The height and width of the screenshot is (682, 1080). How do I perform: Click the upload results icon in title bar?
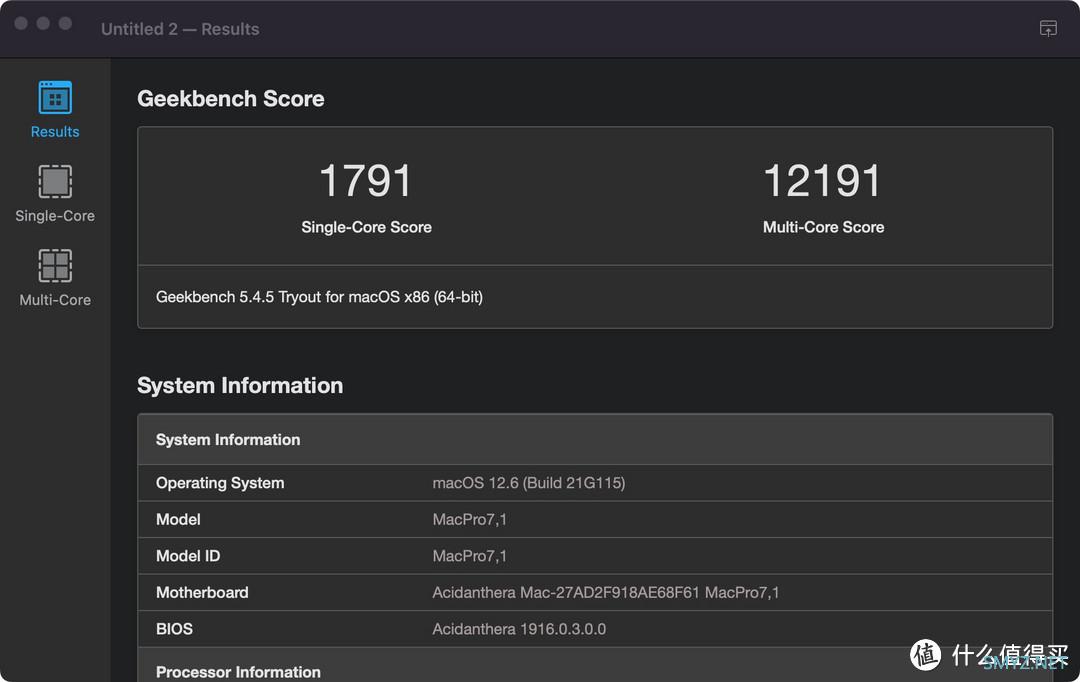1048,28
